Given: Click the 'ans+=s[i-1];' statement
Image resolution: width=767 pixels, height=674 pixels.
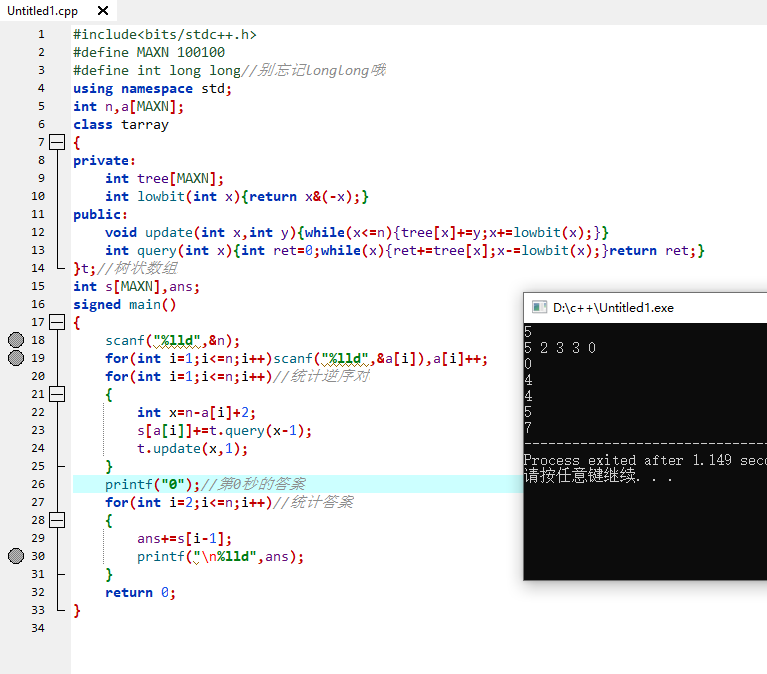Looking at the screenshot, I should (x=184, y=539).
